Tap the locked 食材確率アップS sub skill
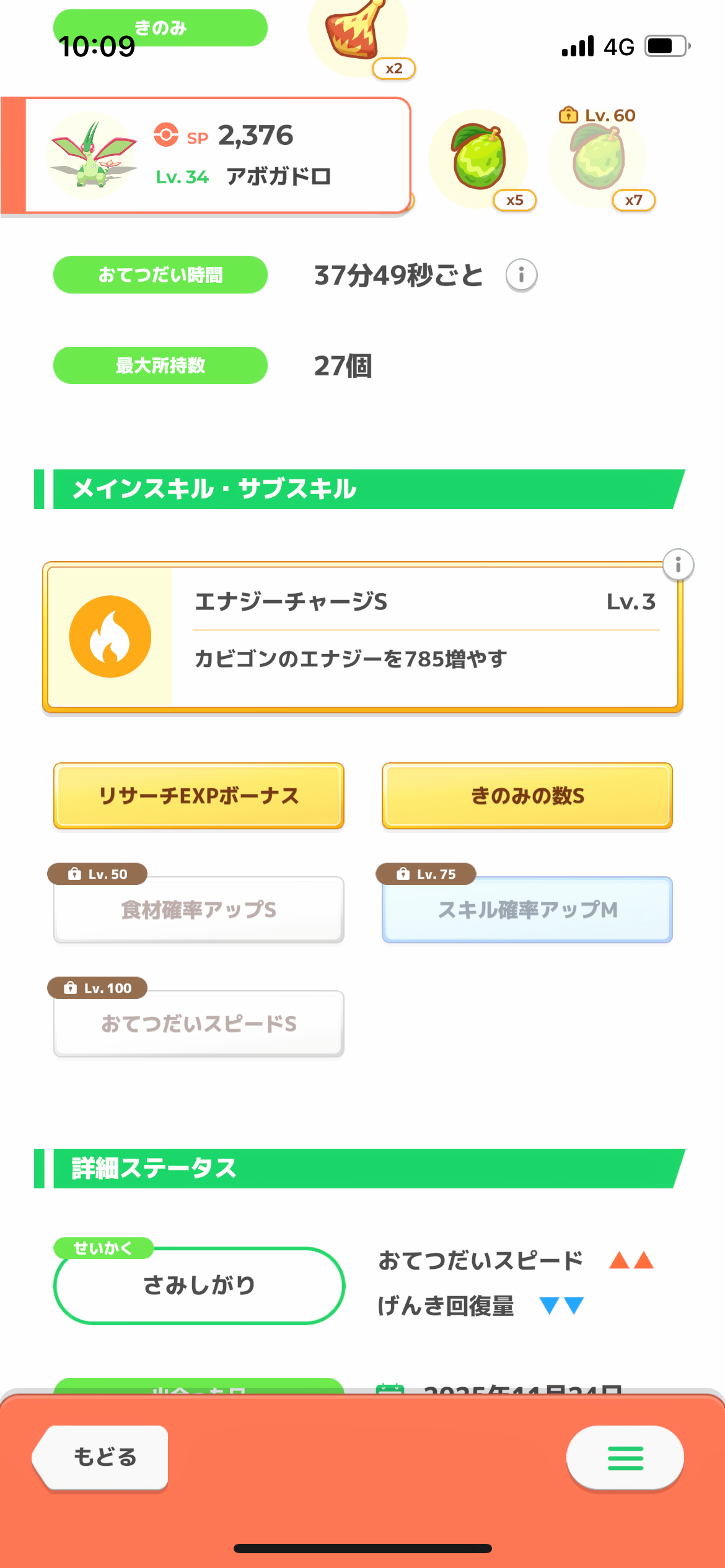This screenshot has width=725, height=1568. click(x=199, y=910)
